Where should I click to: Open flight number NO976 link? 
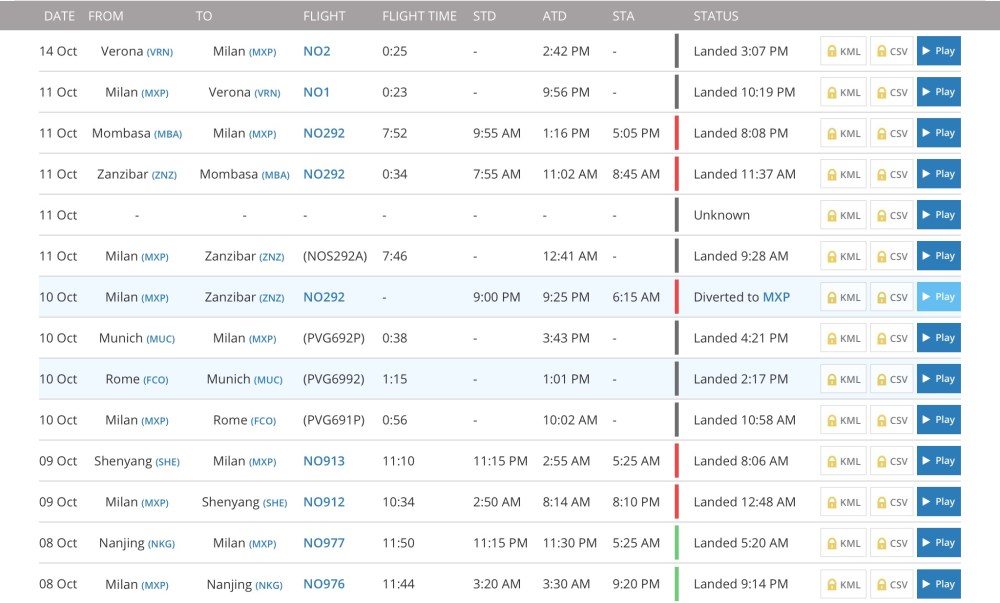point(324,584)
